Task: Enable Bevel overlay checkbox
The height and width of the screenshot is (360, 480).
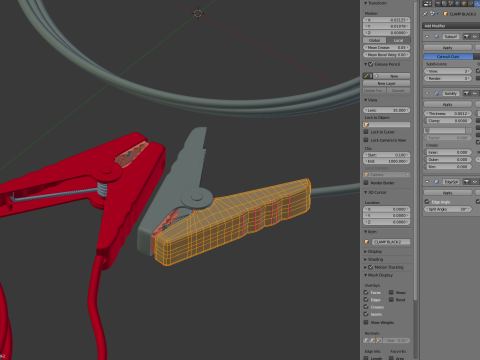Action: [391, 300]
